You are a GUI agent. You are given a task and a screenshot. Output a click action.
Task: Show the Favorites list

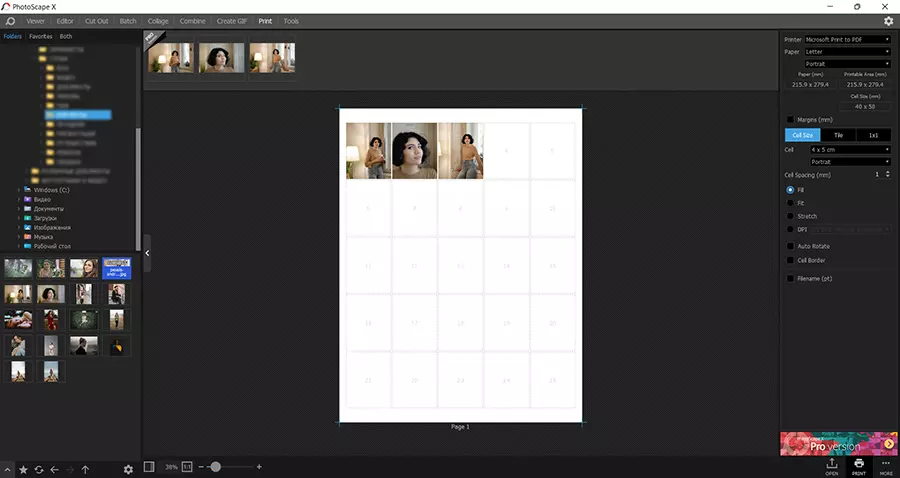coord(41,36)
